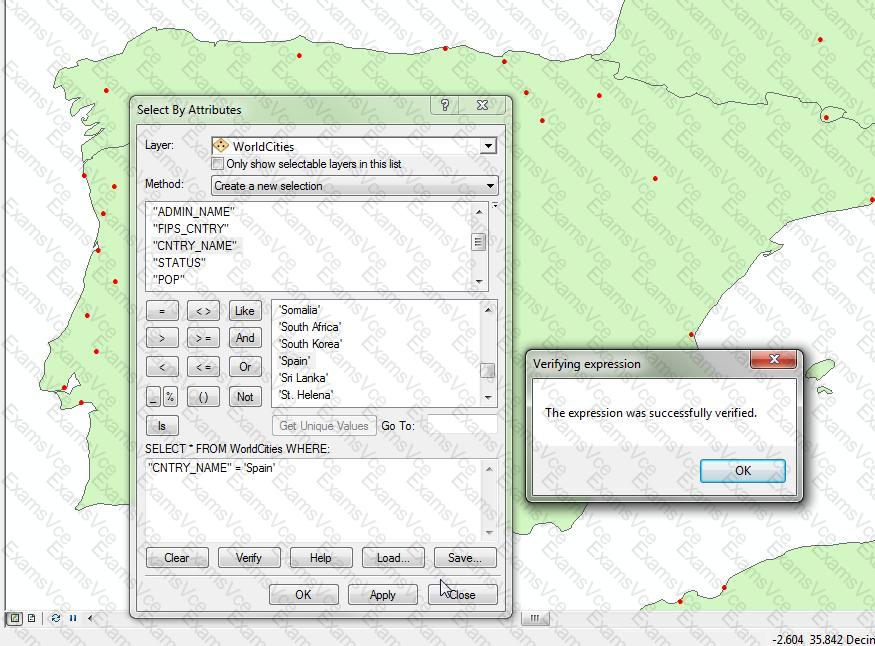Click the WorldCities layer point icon
875x646 pixels.
pyautogui.click(x=221, y=146)
